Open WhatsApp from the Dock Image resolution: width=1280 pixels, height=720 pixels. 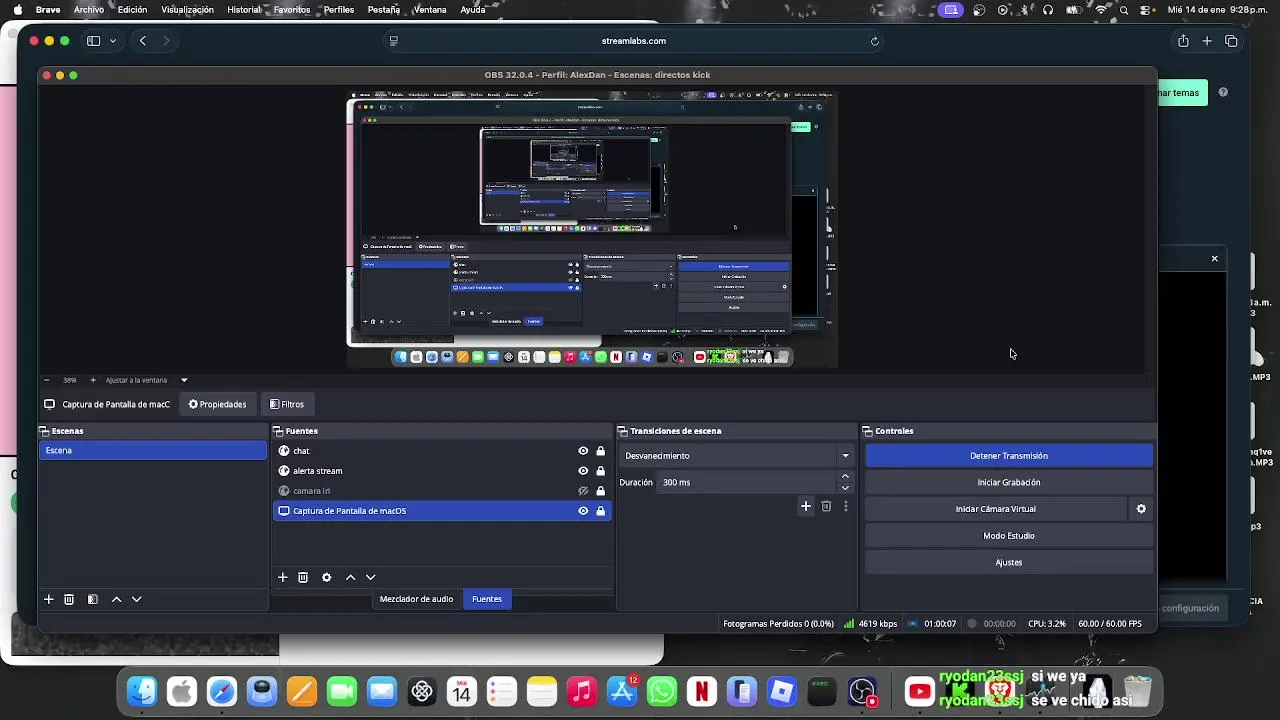(x=662, y=691)
